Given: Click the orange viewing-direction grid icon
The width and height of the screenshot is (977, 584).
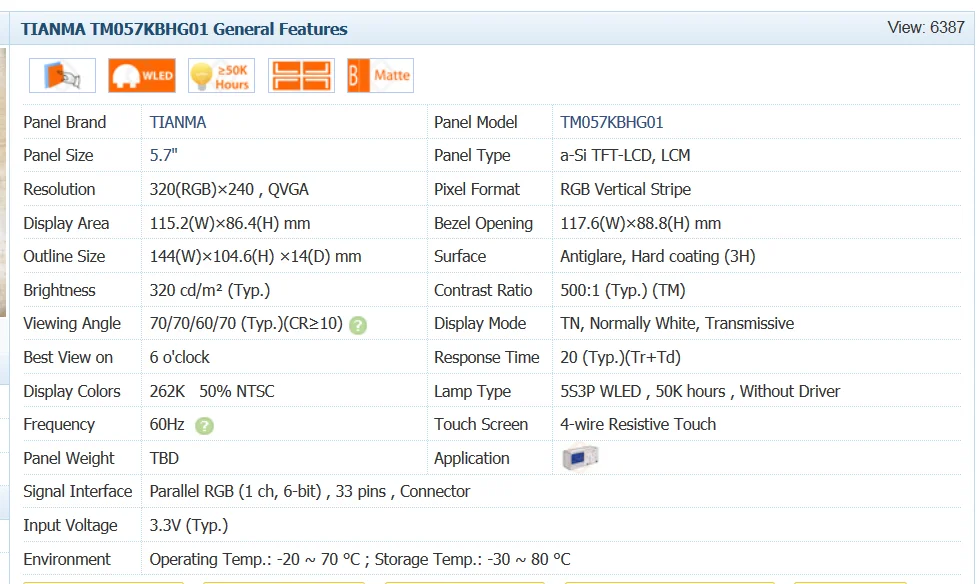Looking at the screenshot, I should click(x=302, y=75).
